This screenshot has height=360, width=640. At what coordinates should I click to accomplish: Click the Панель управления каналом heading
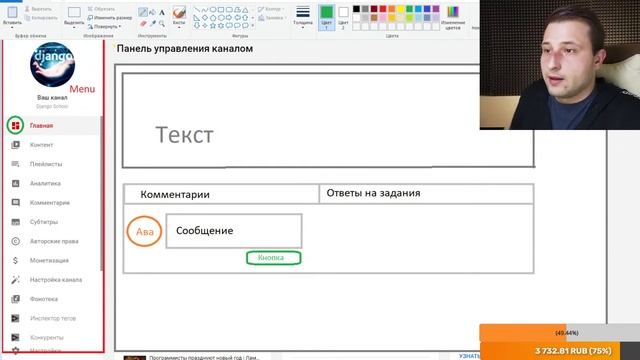click(184, 49)
